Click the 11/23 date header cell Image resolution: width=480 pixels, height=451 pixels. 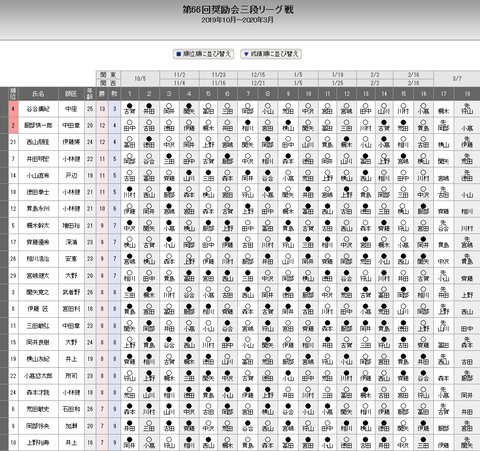[x=218, y=75]
